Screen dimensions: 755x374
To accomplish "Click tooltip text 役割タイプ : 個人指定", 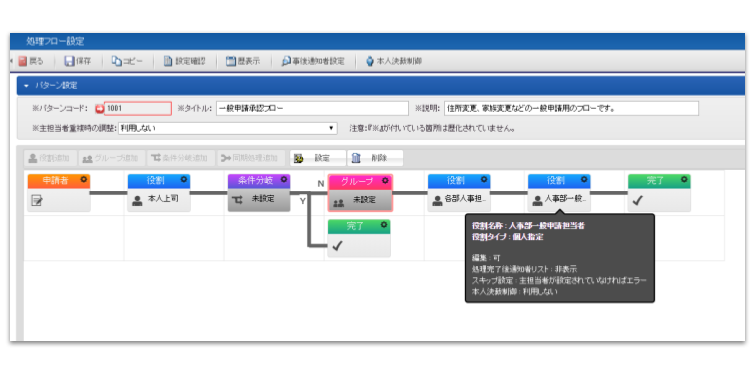I will coord(508,237).
